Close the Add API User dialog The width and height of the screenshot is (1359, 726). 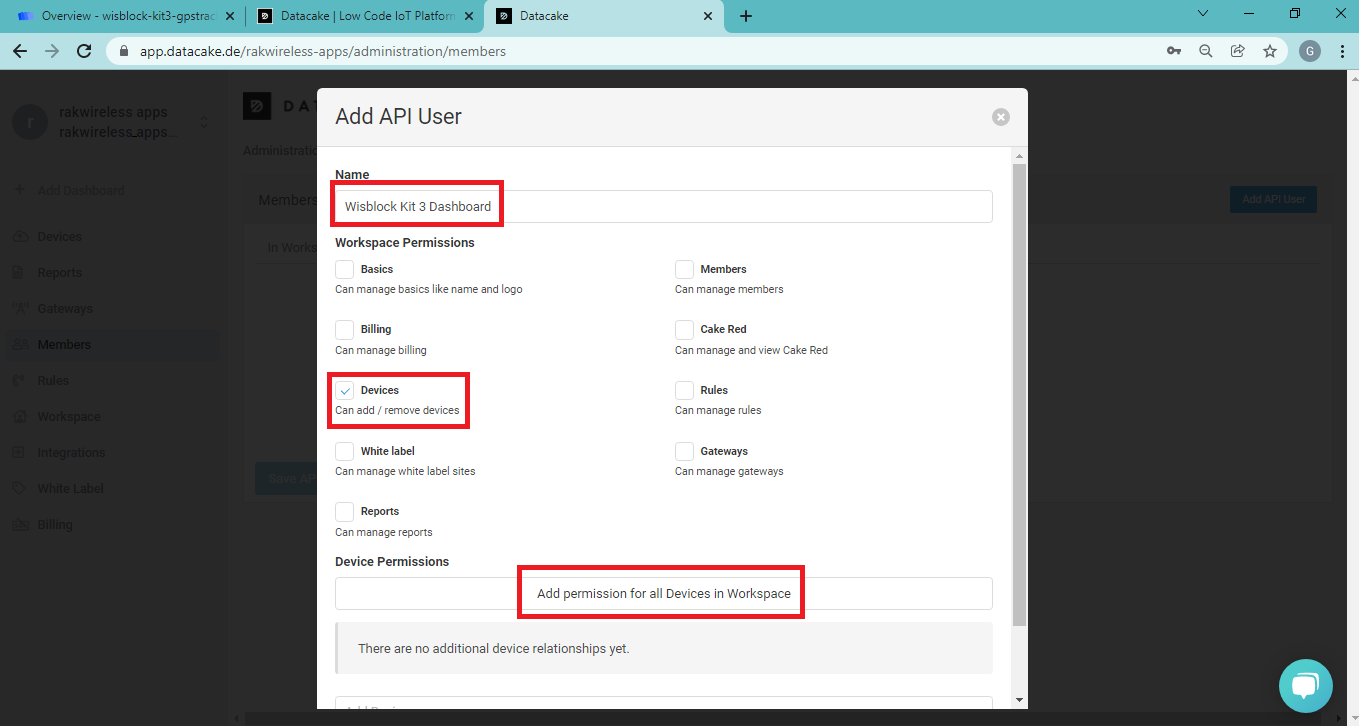[1000, 117]
